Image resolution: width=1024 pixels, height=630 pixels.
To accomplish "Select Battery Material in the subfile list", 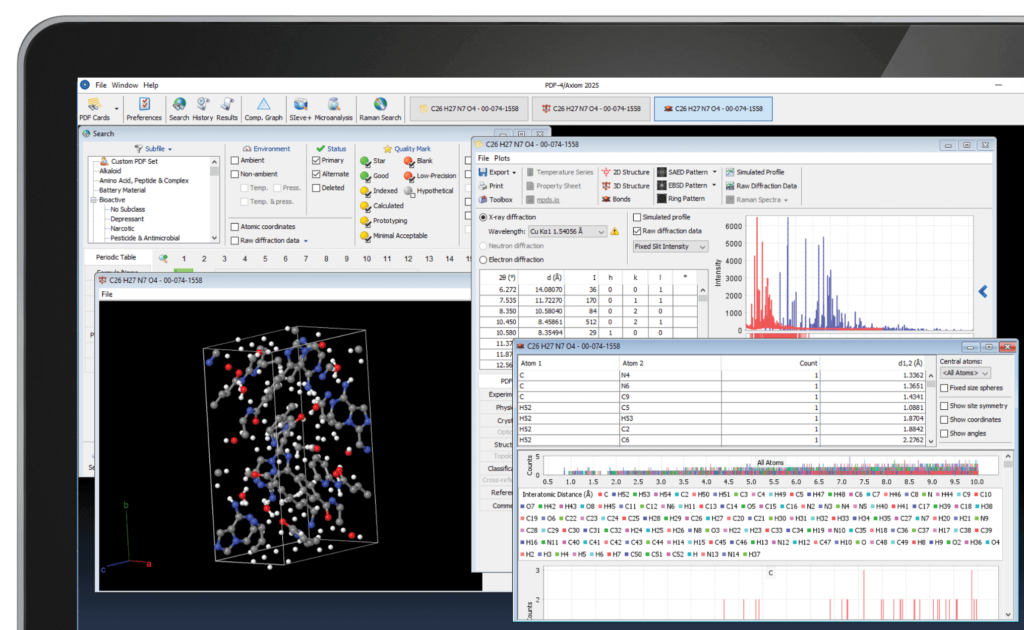I will click(x=123, y=190).
